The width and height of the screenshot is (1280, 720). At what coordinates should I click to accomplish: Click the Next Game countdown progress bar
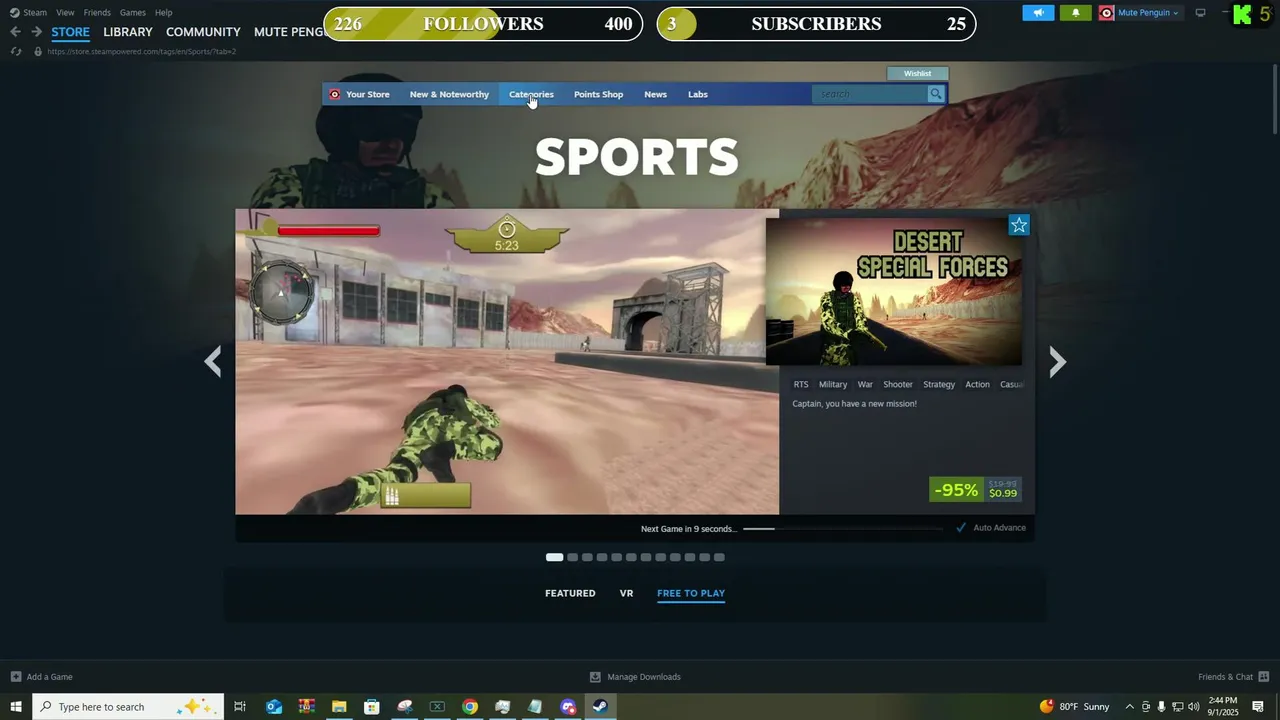[x=842, y=528]
